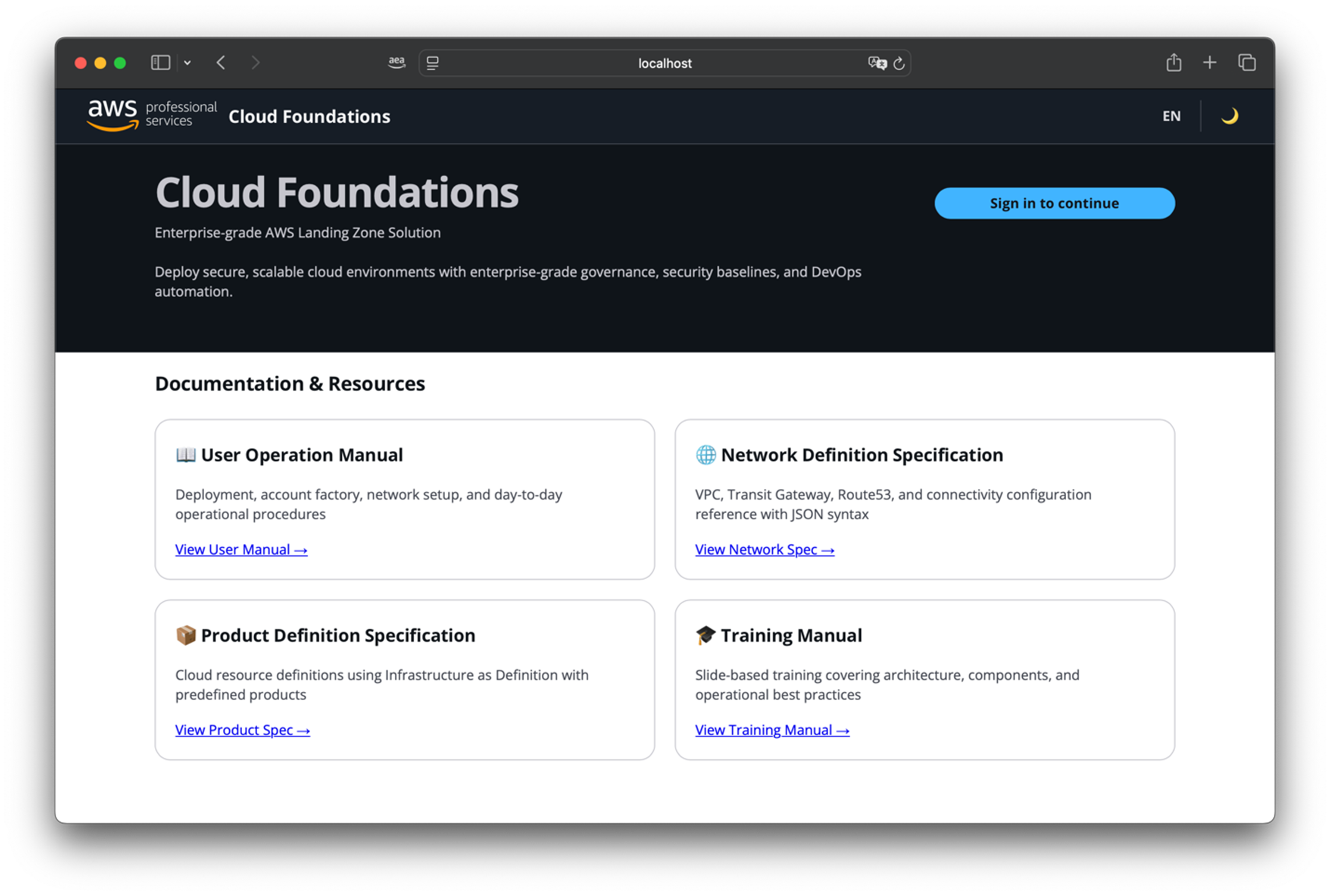Open the View Network Spec link
Image resolution: width=1330 pixels, height=896 pixels.
point(765,549)
